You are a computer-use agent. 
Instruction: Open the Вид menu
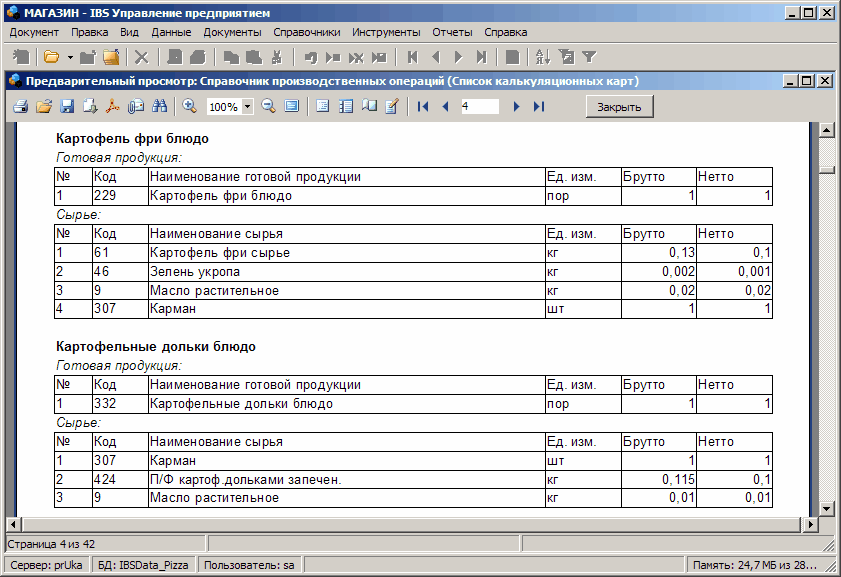click(x=129, y=32)
